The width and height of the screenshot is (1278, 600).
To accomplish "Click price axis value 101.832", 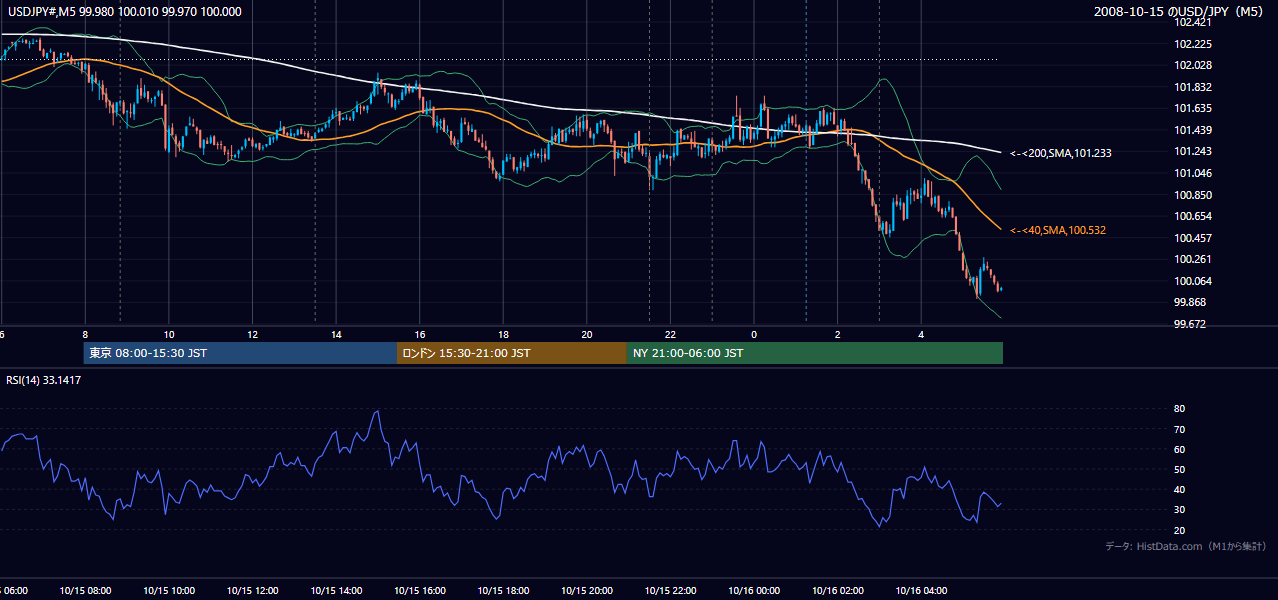I will [x=1192, y=87].
